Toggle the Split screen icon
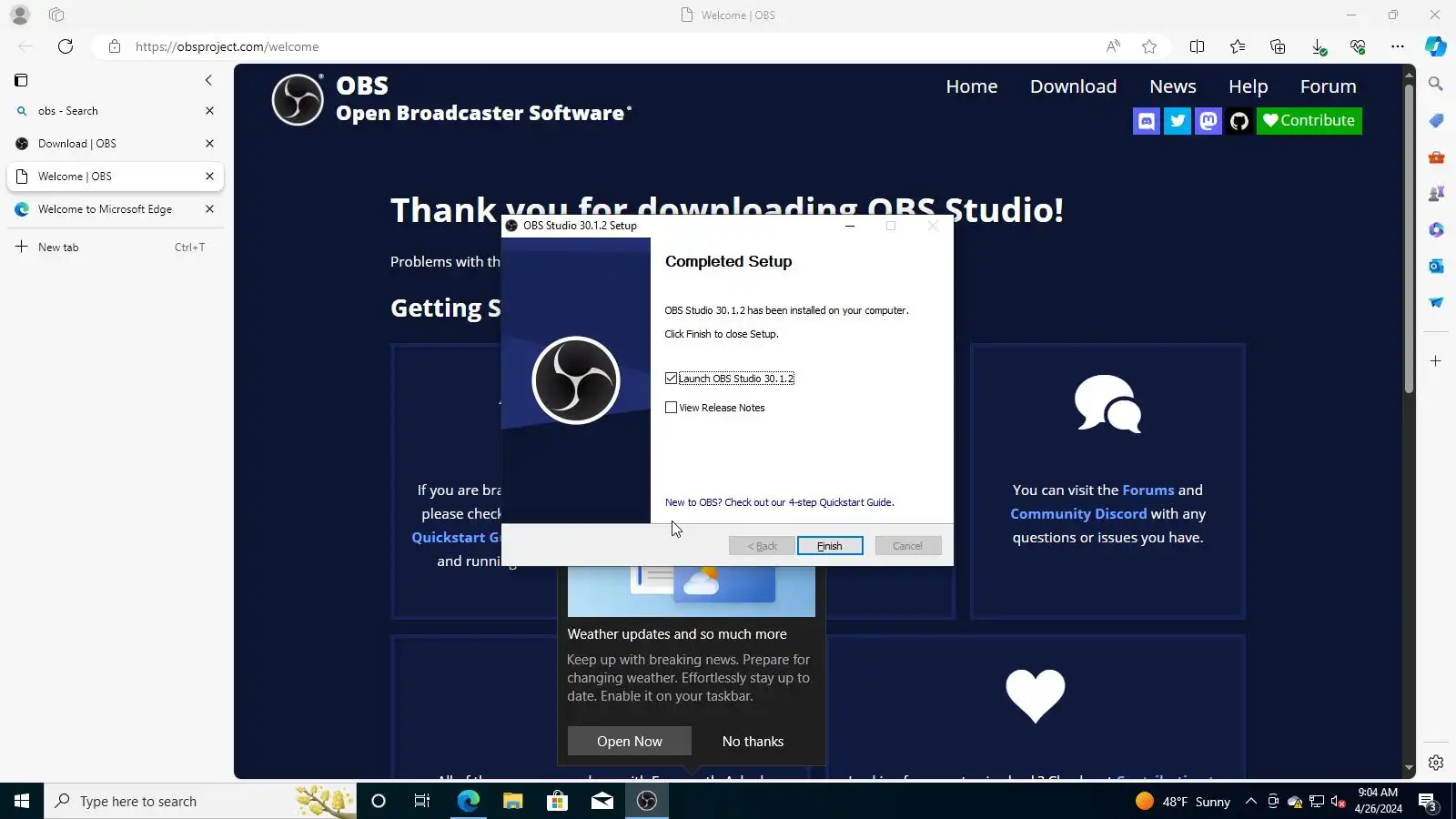Screen dimensions: 1456x819 pyautogui.click(x=1198, y=46)
